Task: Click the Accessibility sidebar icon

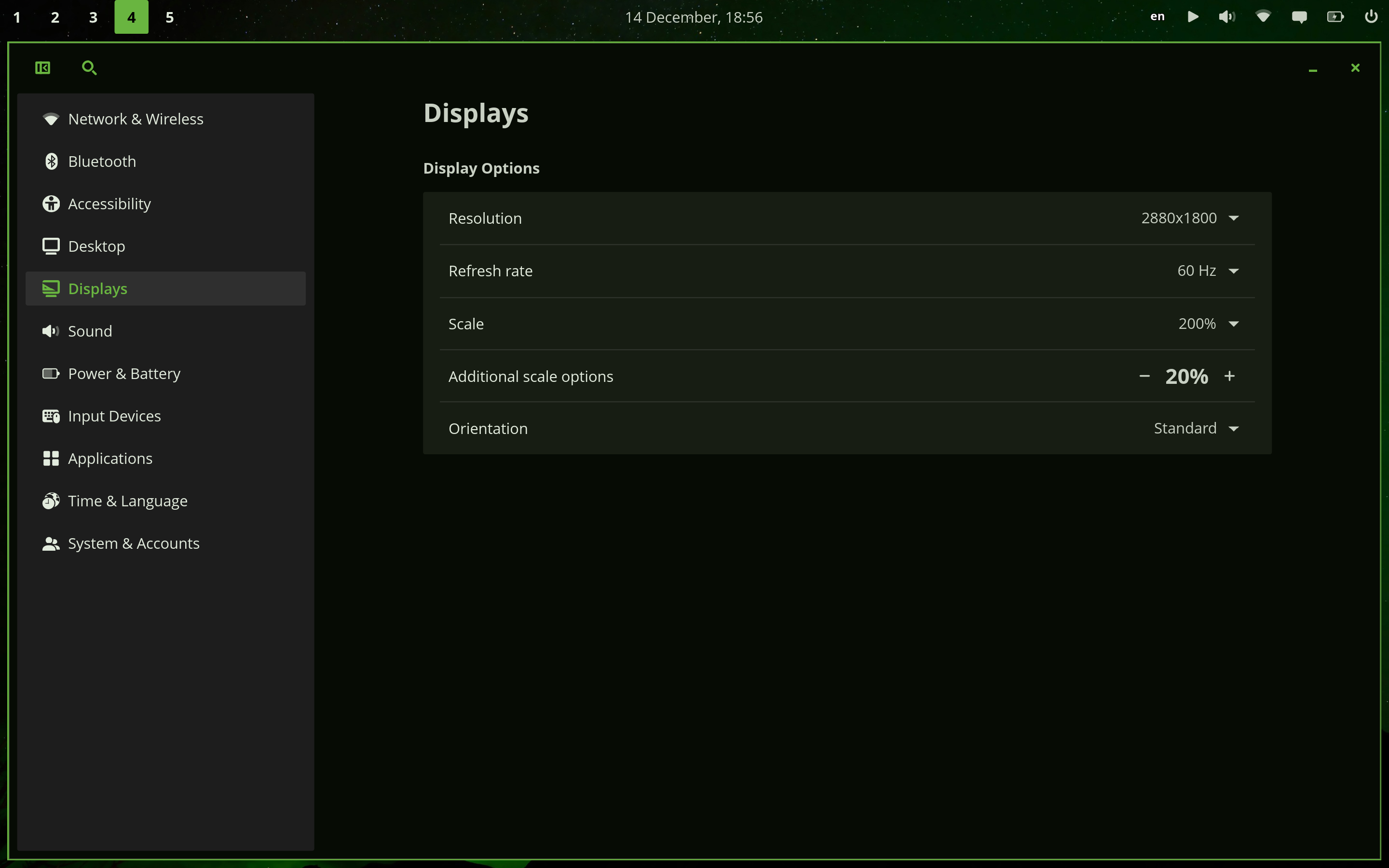Action: 51,204
